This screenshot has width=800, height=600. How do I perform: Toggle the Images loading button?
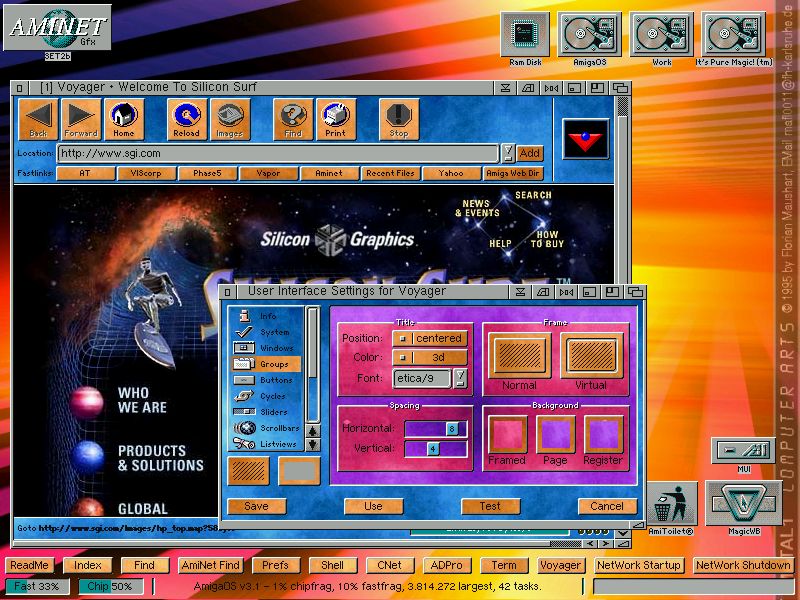tap(230, 119)
